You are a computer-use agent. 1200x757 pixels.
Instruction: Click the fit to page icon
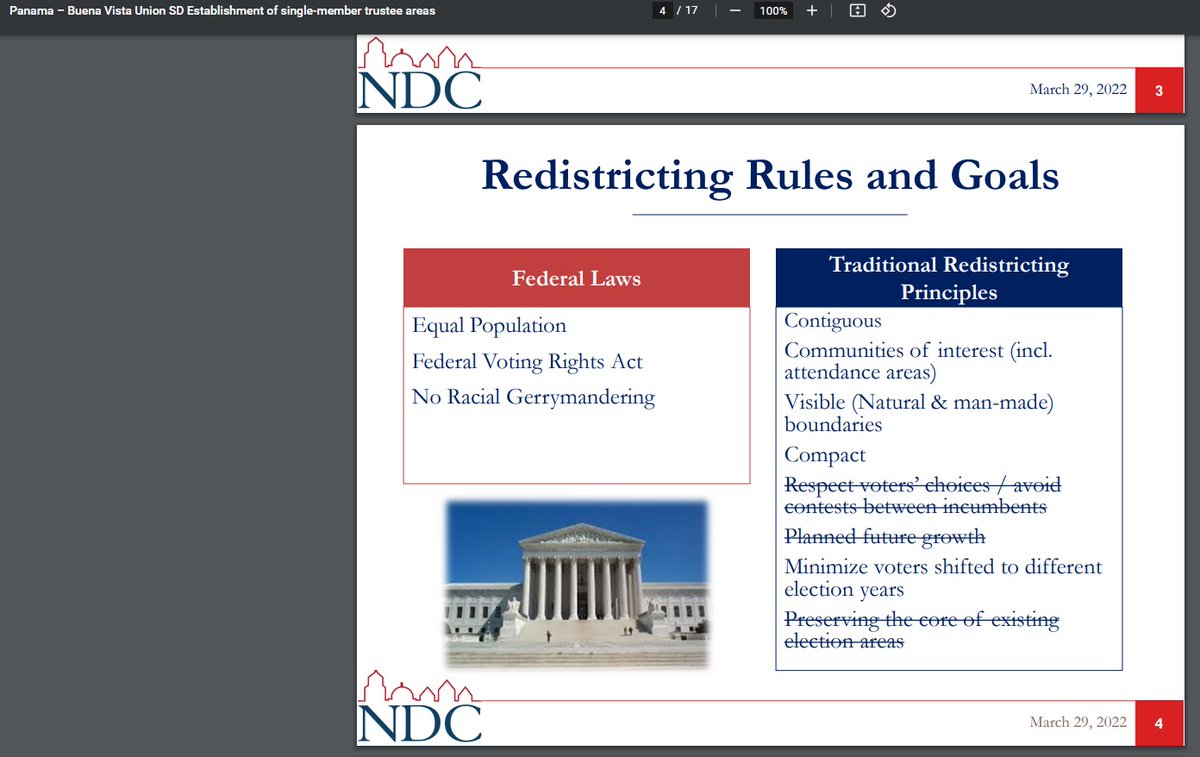point(856,11)
